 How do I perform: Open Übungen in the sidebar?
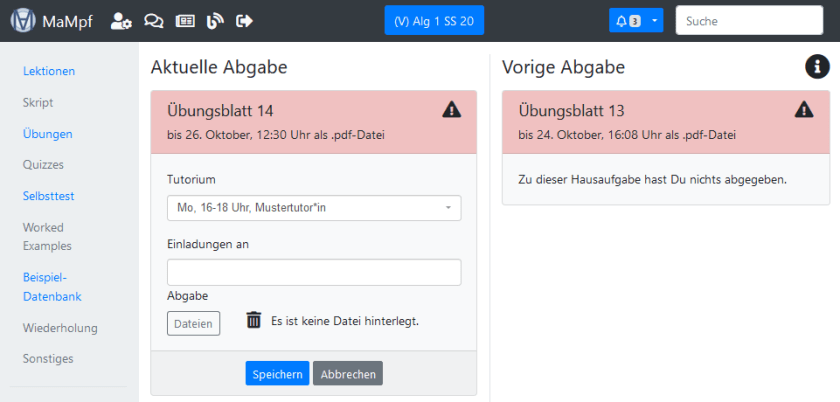pos(48,133)
